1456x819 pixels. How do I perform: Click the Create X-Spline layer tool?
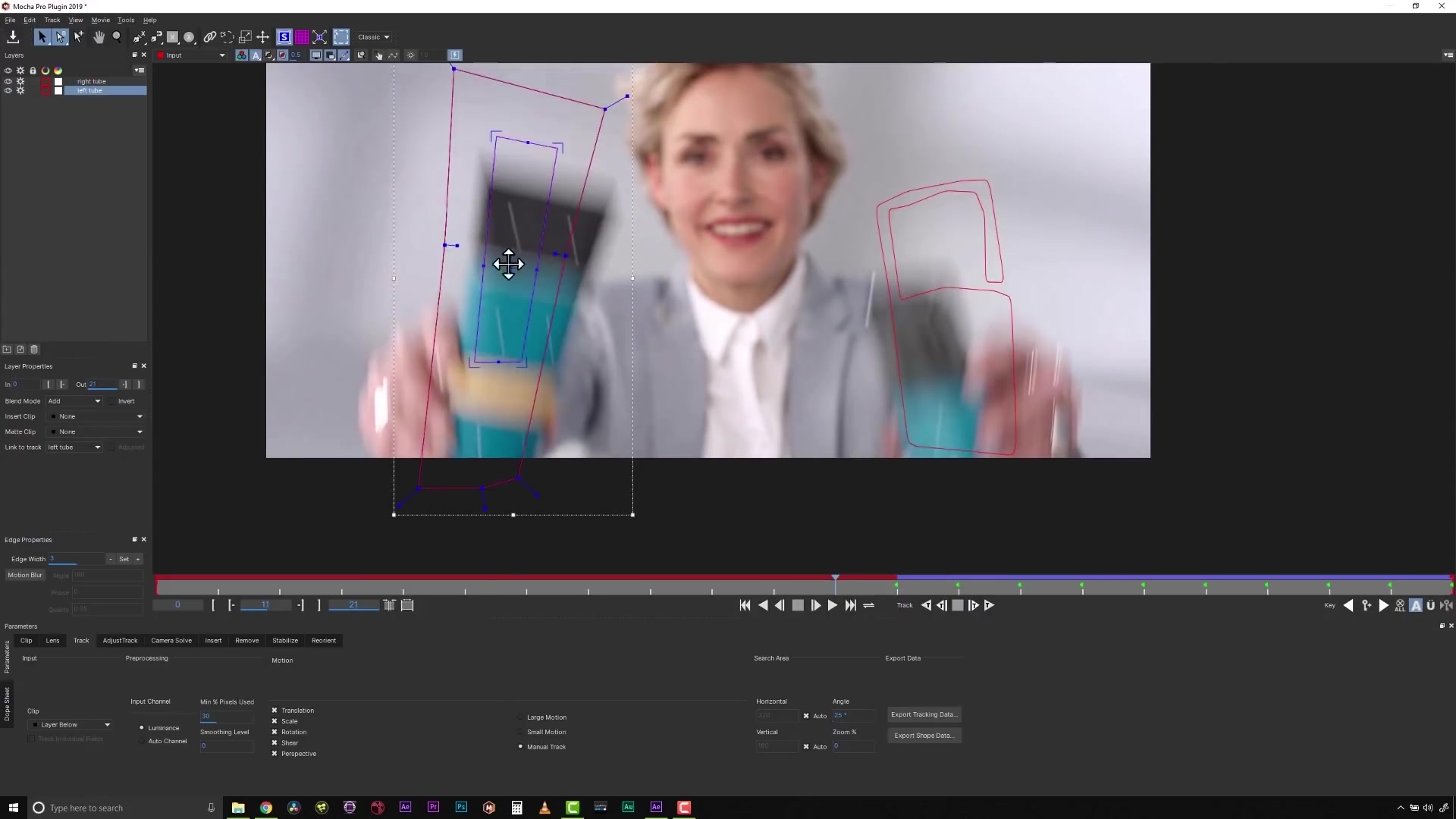click(x=140, y=36)
